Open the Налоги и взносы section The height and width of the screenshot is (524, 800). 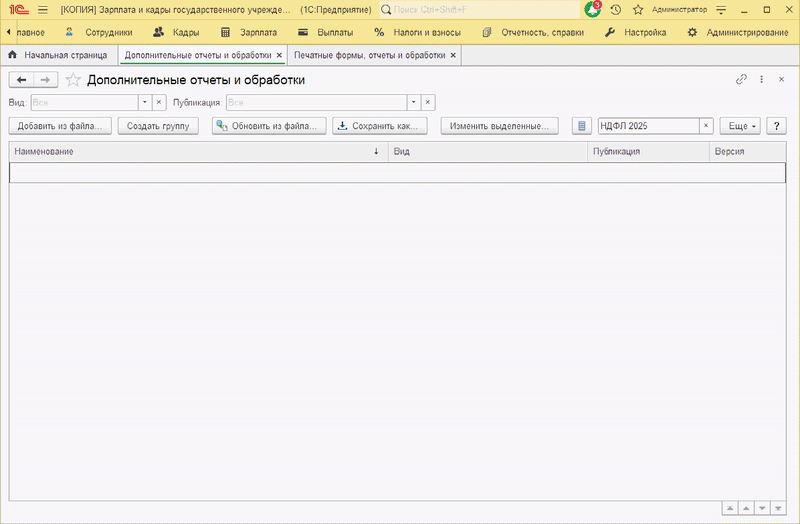click(x=417, y=33)
